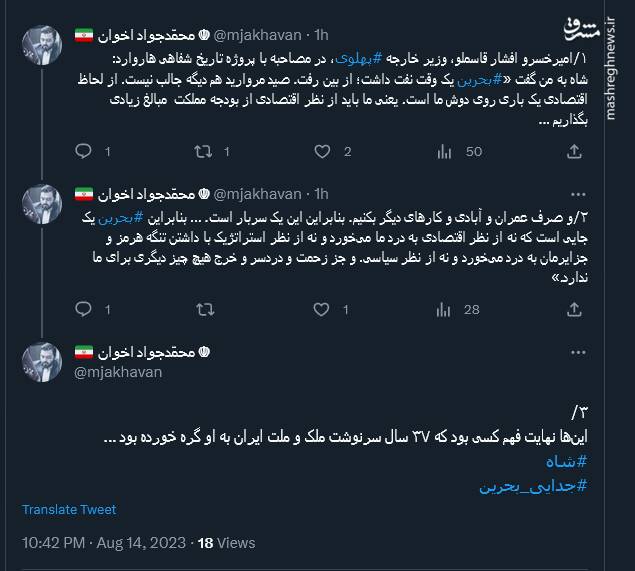
Task: Reply to the second tweet in thread
Action: [x=84, y=309]
